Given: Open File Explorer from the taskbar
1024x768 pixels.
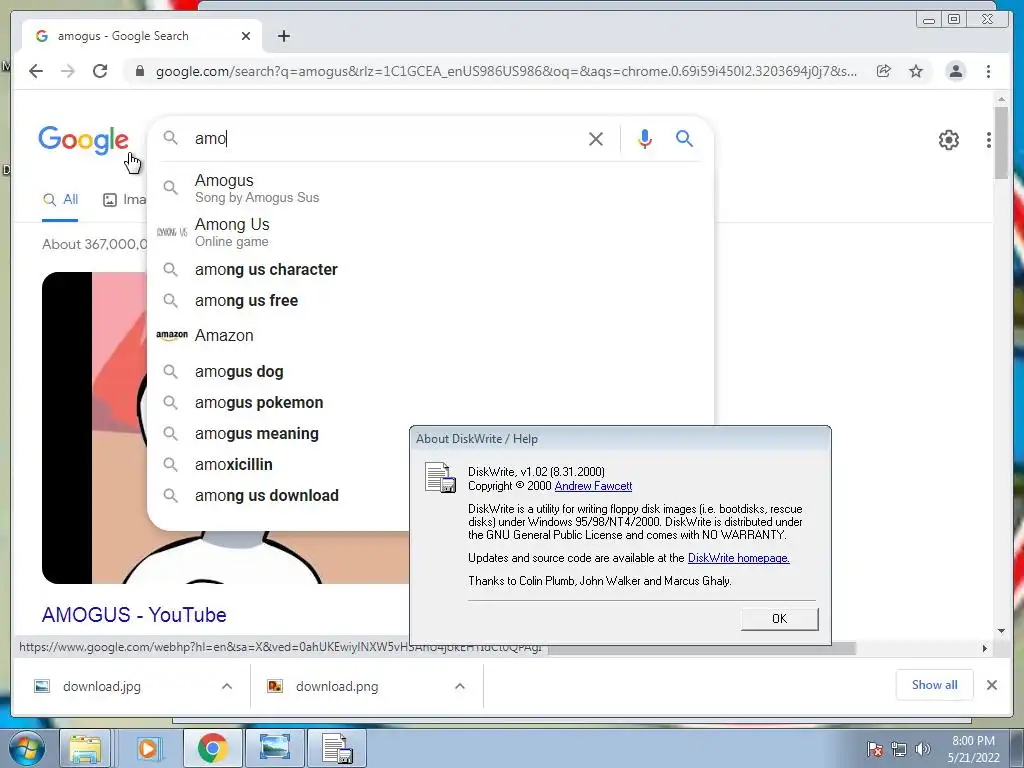Looking at the screenshot, I should 85,748.
